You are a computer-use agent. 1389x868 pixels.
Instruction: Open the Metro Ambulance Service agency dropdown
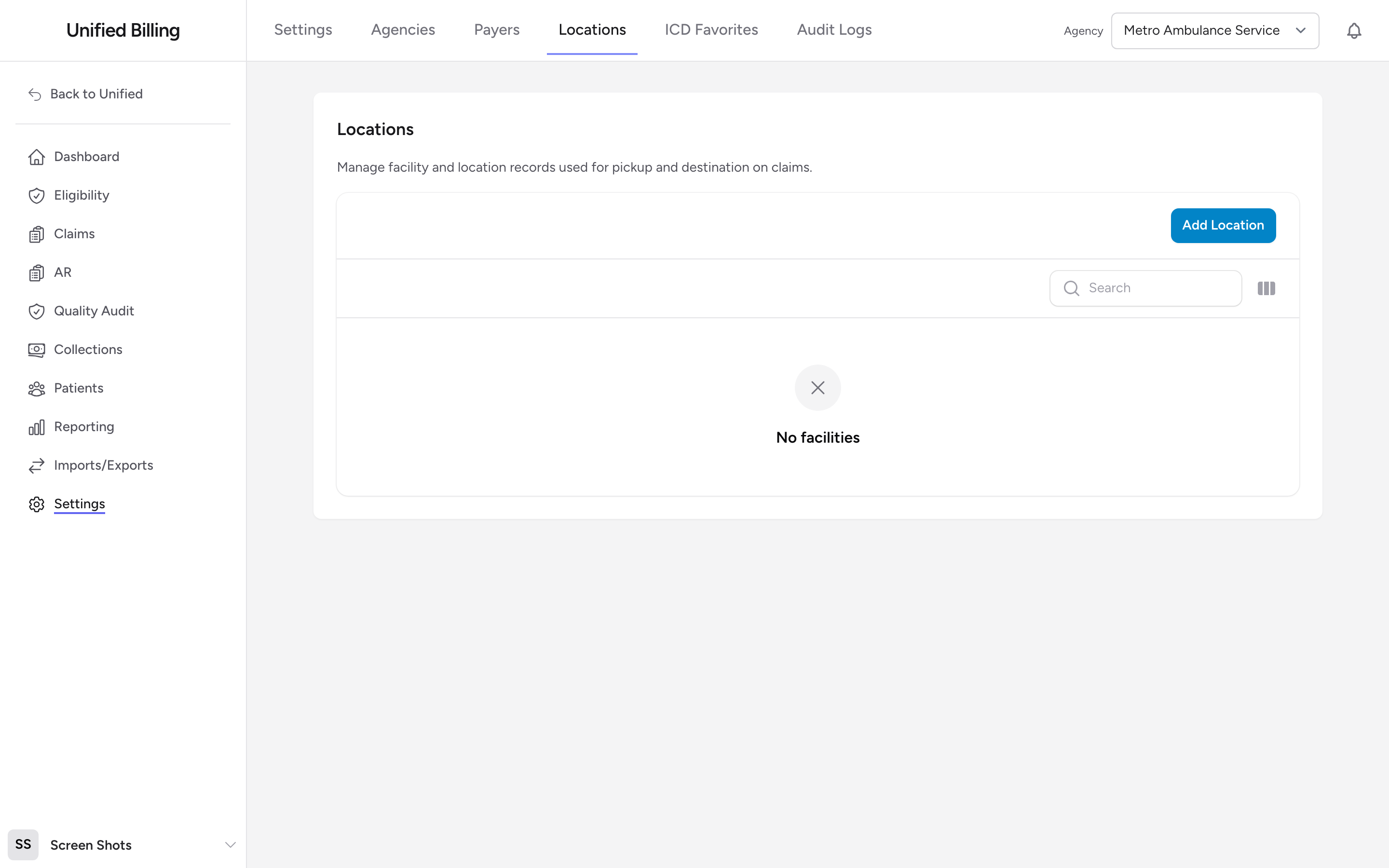coord(1214,30)
